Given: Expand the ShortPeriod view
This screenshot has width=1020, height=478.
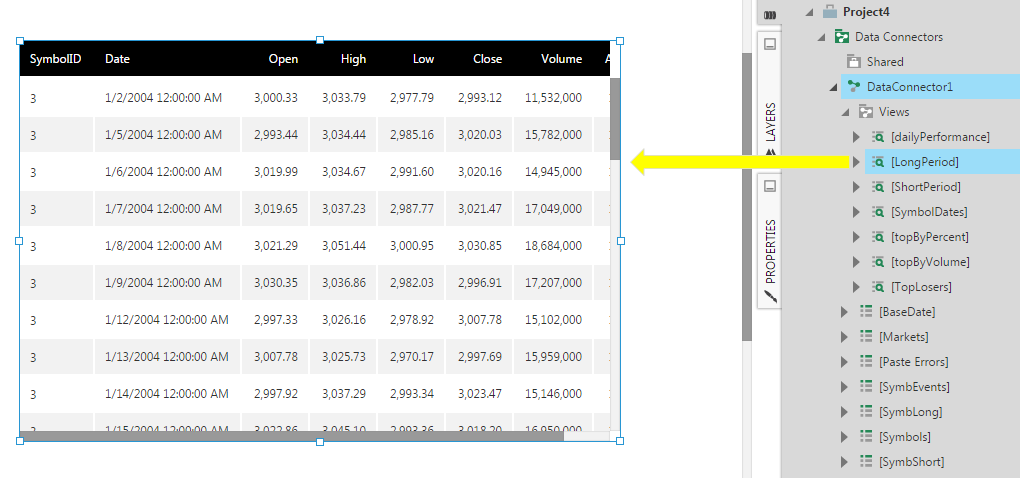Looking at the screenshot, I should pos(857,187).
